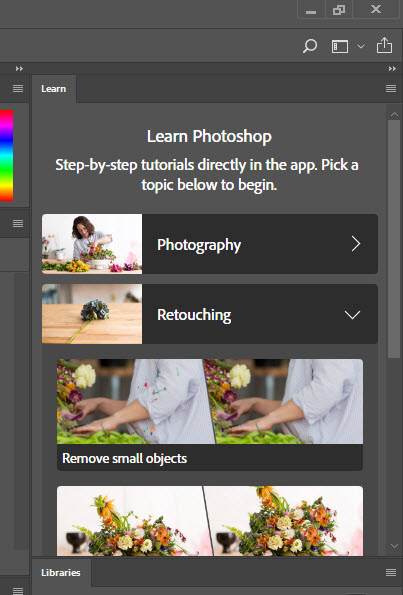Viewport: 403px width, 595px height.
Task: Open the panel menu below the color spectrum
Action: point(18,223)
